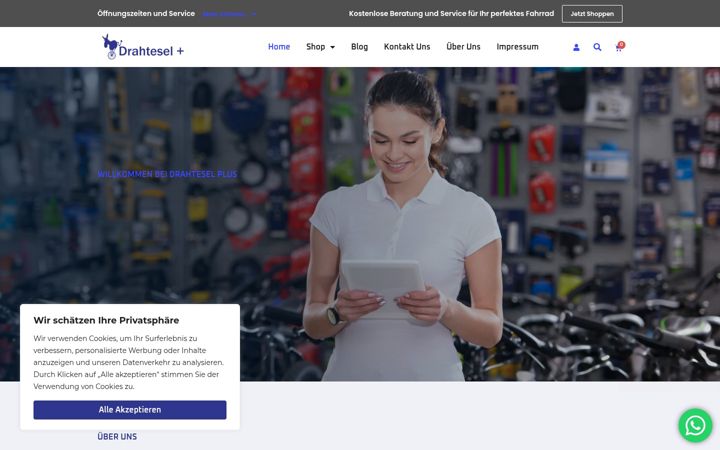The height and width of the screenshot is (450, 720).
Task: Click the hero image of woman with tablet
Action: click(x=360, y=224)
